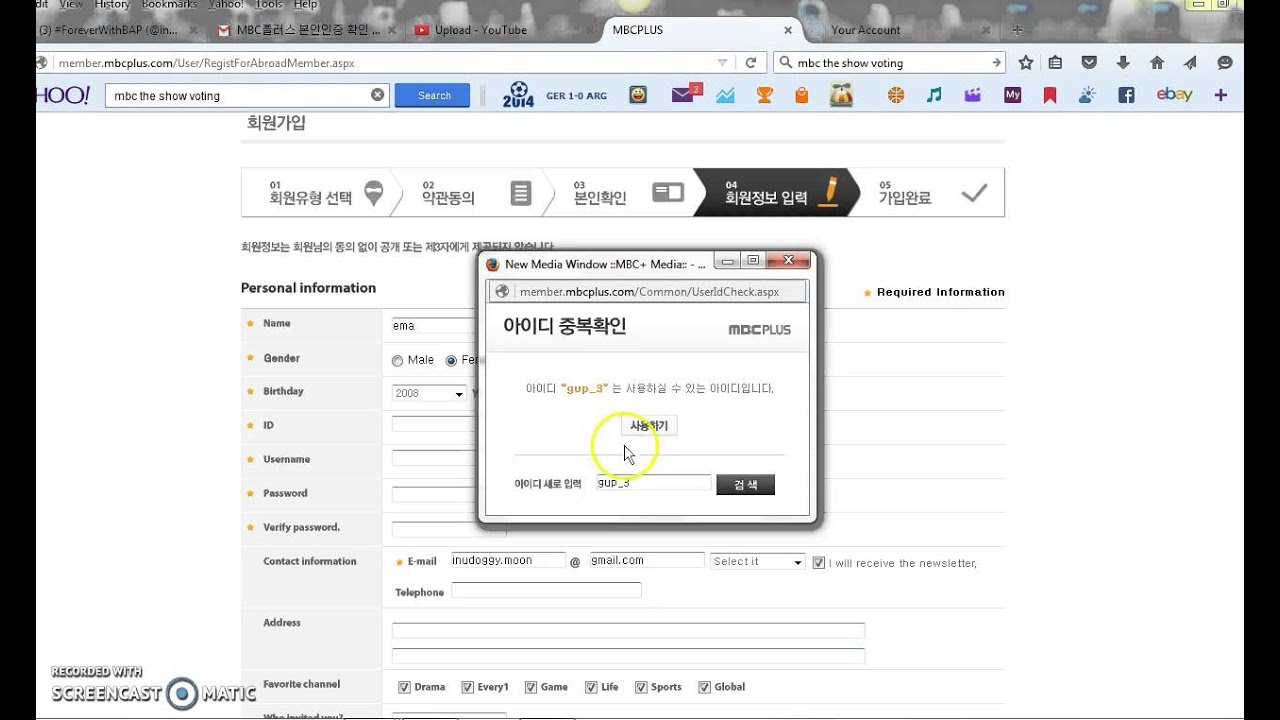Open the URL bar history dropdown arrow
This screenshot has height=720, width=1280.
click(x=722, y=62)
